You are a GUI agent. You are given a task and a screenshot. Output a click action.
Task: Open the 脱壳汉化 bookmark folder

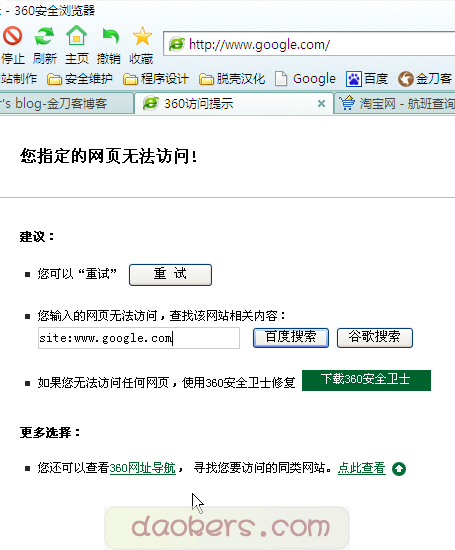232,79
